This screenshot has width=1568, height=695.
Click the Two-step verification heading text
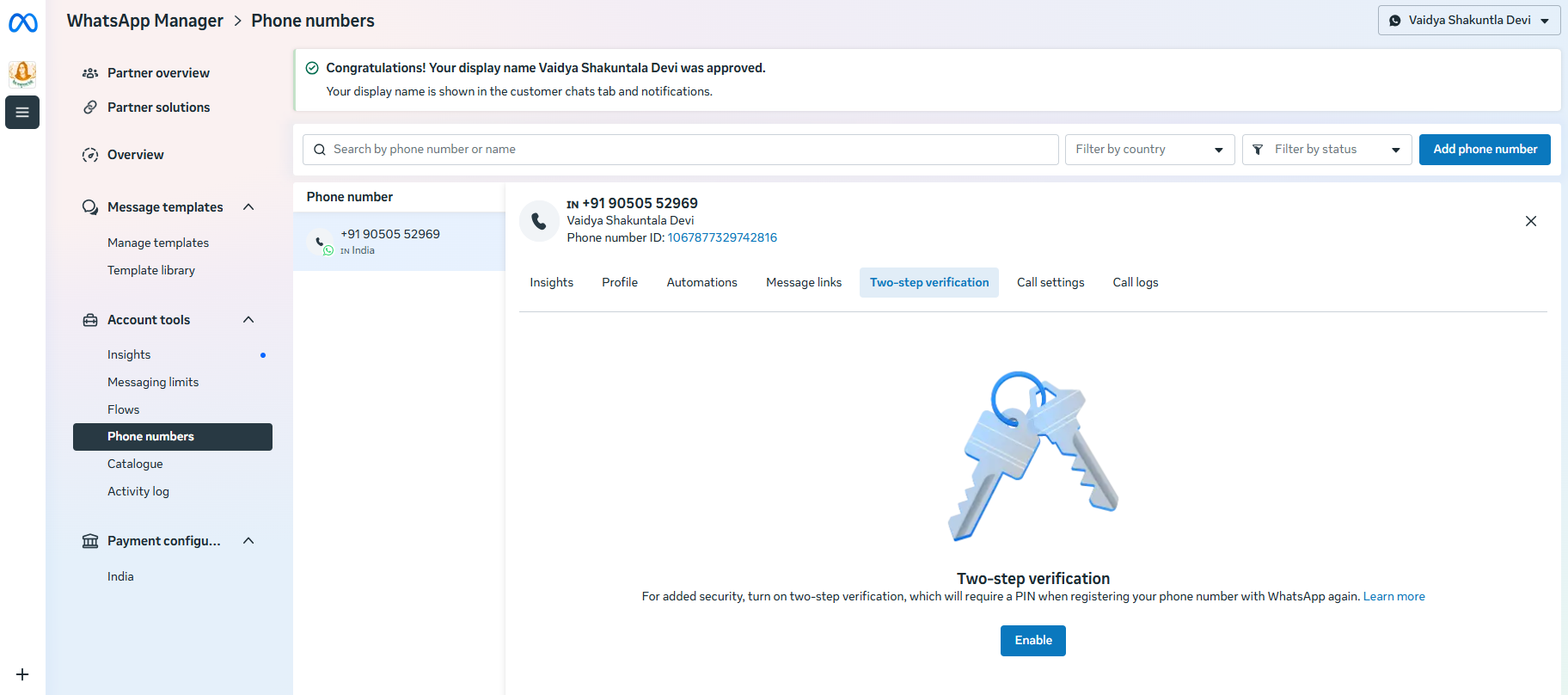[x=1033, y=579]
